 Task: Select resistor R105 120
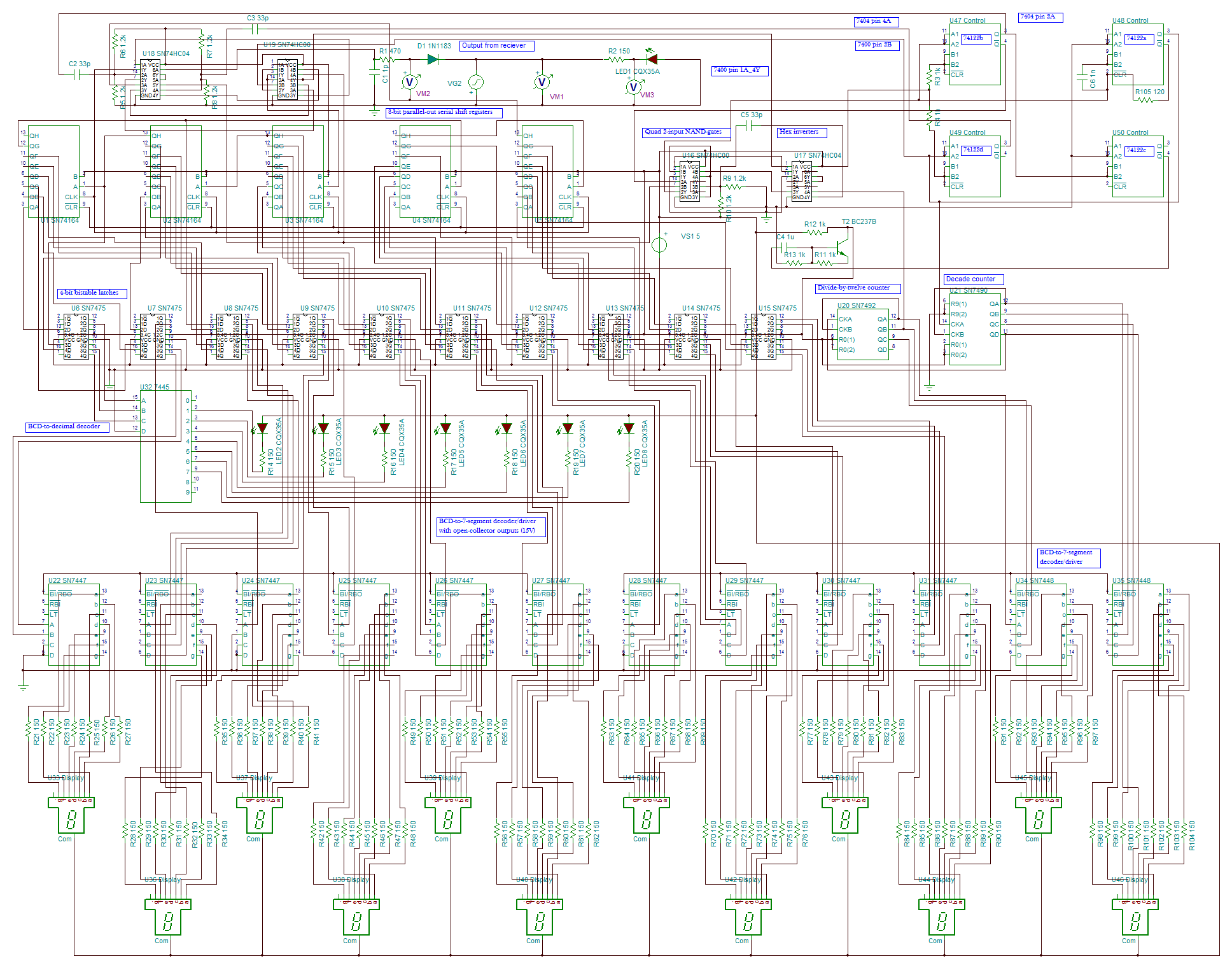[x=1144, y=100]
